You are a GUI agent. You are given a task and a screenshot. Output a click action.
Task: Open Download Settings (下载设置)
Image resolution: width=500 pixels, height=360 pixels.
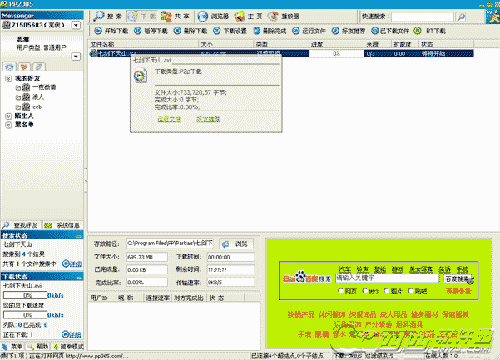[230, 31]
